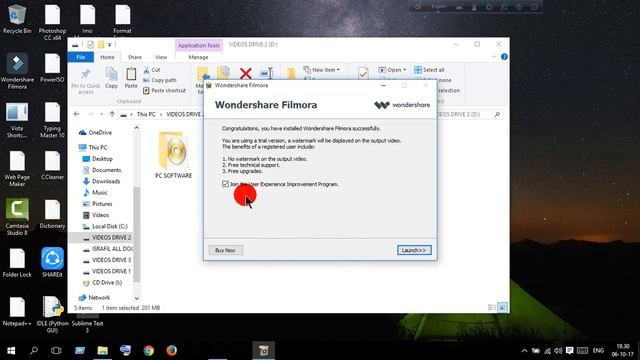Image resolution: width=640 pixels, height=360 pixels.
Task: Select the Web Page Maker desktop icon
Action: [17, 169]
